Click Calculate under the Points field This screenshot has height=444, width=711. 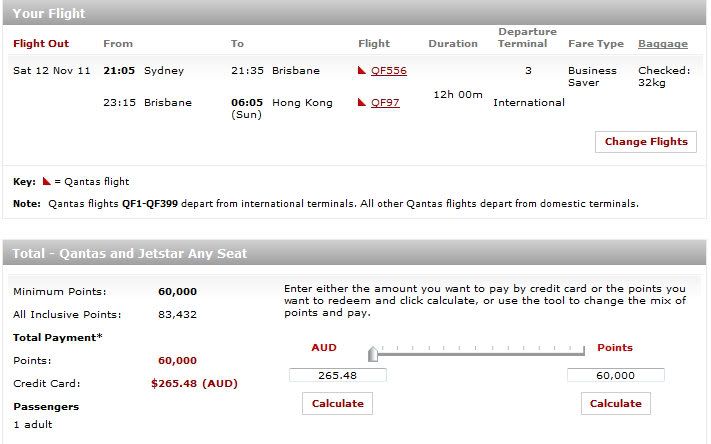[x=615, y=403]
